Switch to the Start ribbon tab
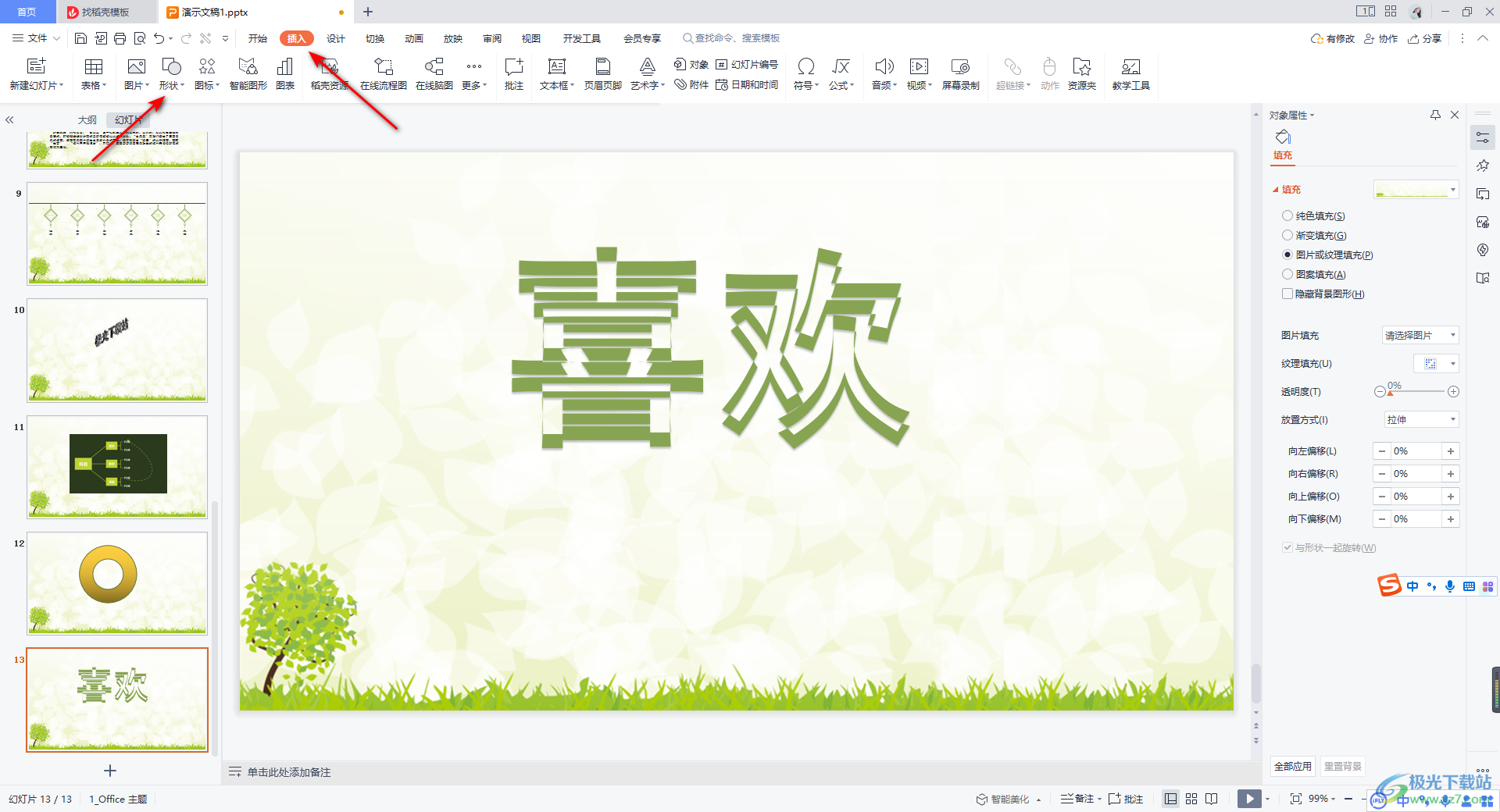1500x812 pixels. (258, 38)
